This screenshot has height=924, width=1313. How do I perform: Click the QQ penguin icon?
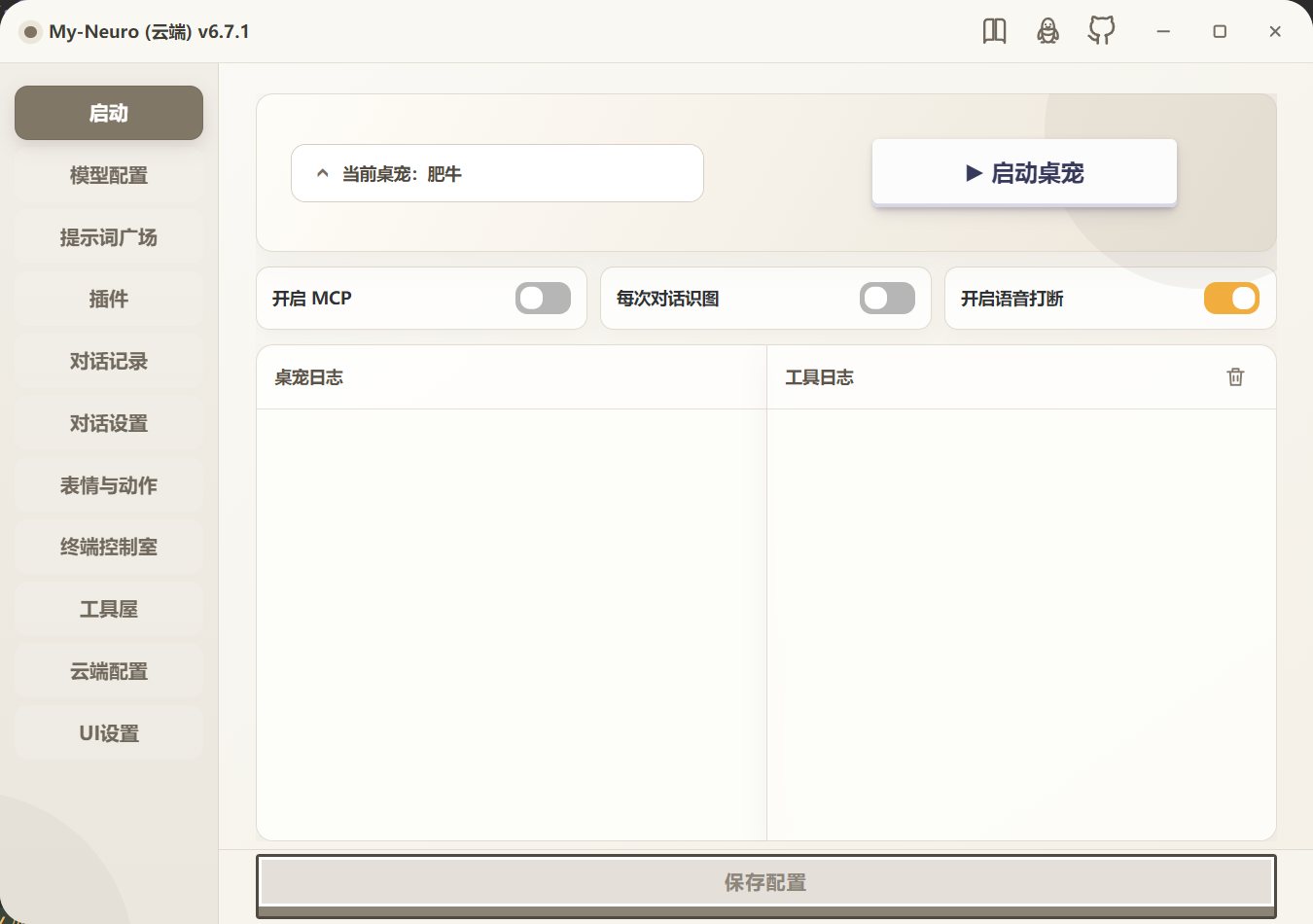[1047, 31]
